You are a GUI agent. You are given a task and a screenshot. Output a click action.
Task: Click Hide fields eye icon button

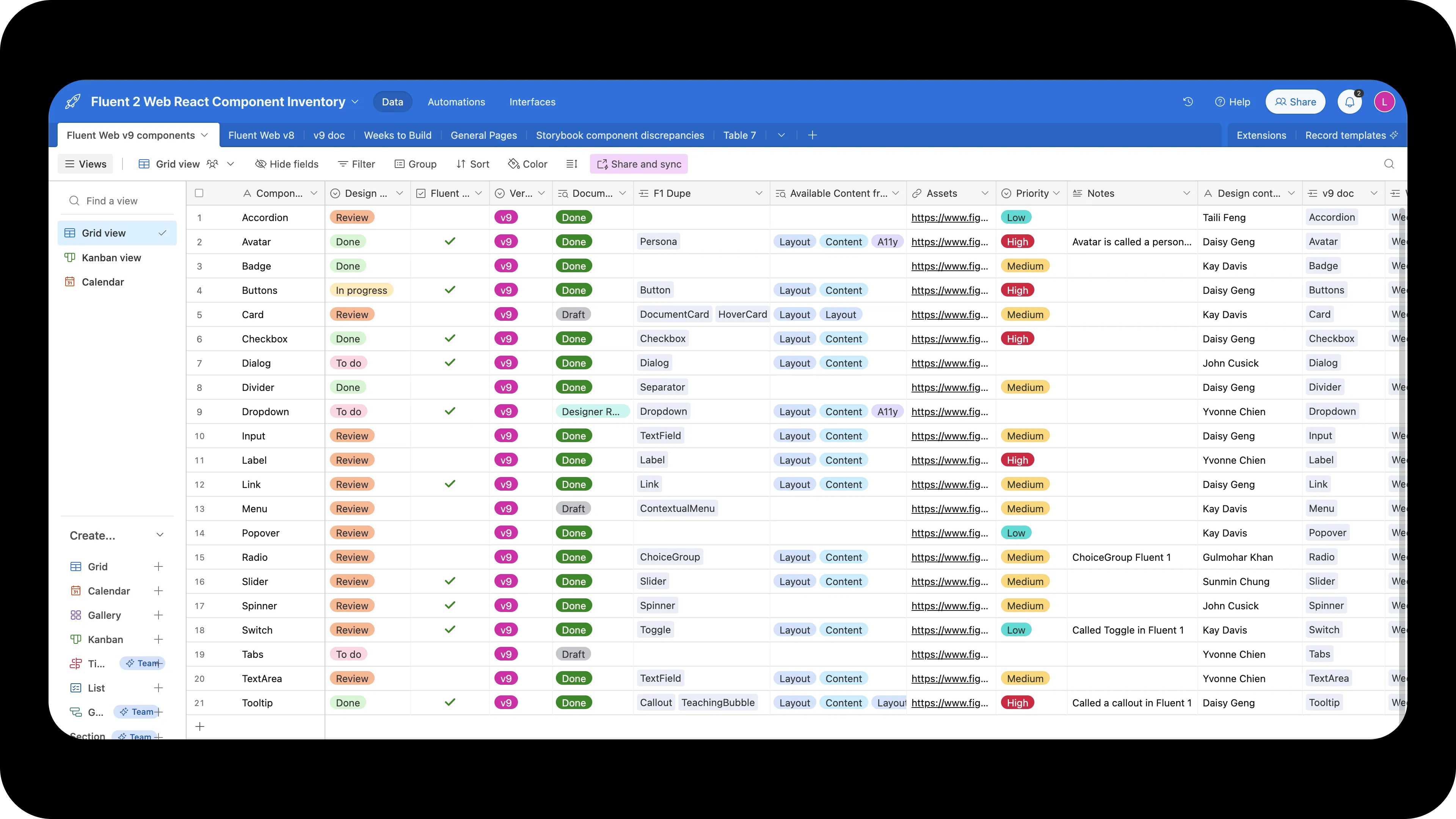[287, 164]
